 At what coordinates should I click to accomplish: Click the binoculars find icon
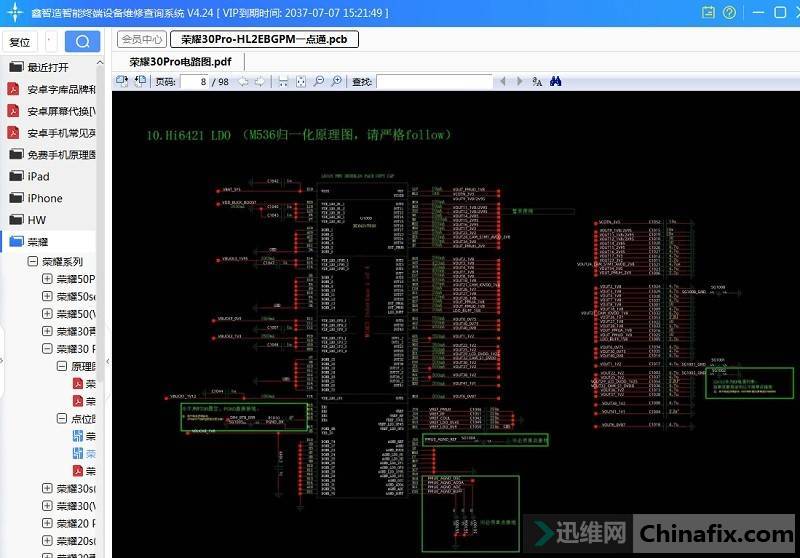point(555,81)
